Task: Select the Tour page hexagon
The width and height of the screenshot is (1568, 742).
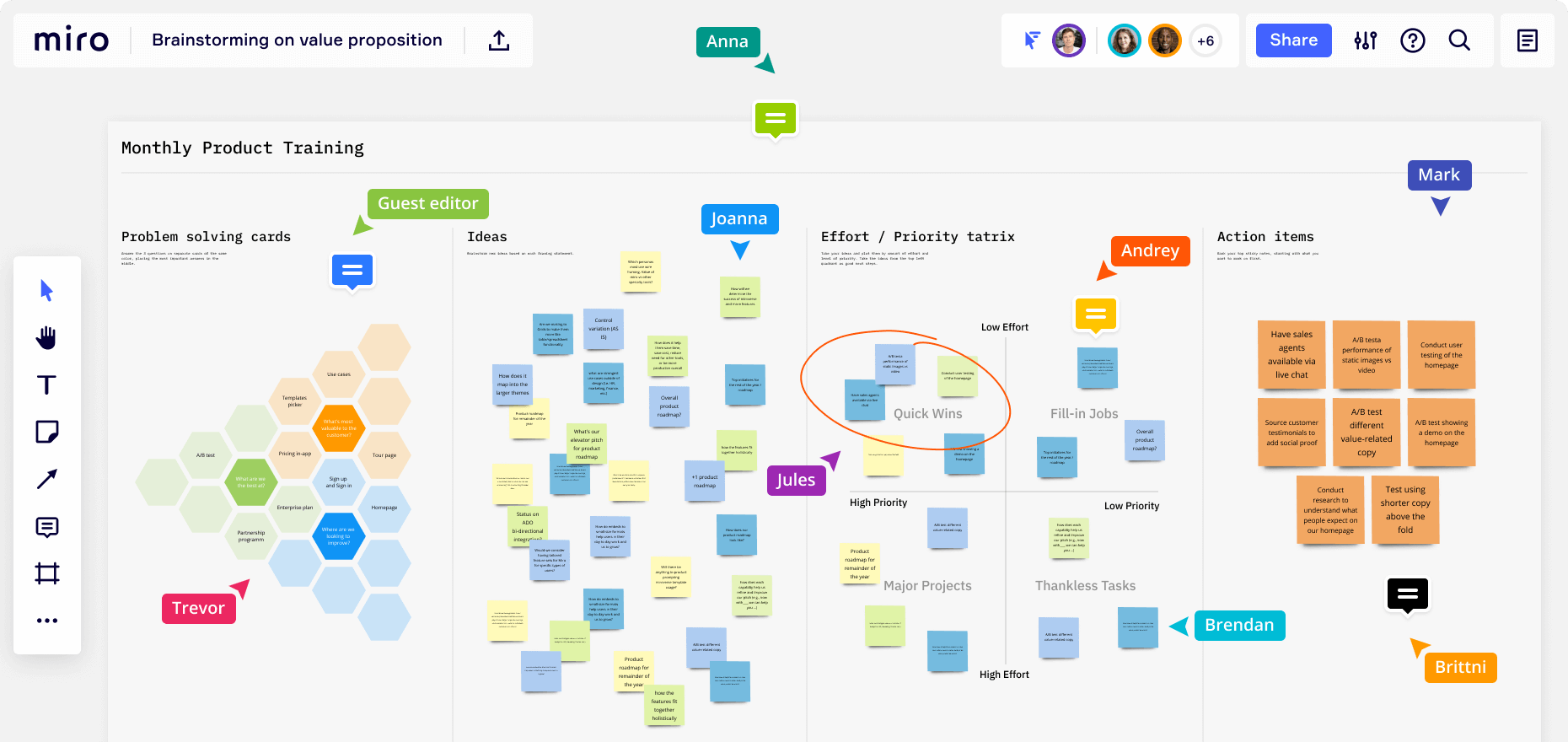Action: tap(384, 455)
